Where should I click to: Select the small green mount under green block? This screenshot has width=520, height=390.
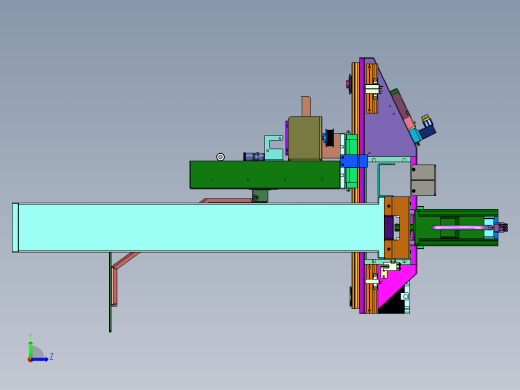(260, 196)
